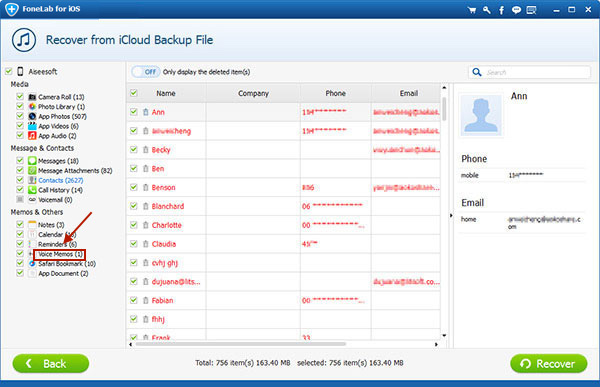Click the green Recover button
600x387 pixels.
(548, 363)
